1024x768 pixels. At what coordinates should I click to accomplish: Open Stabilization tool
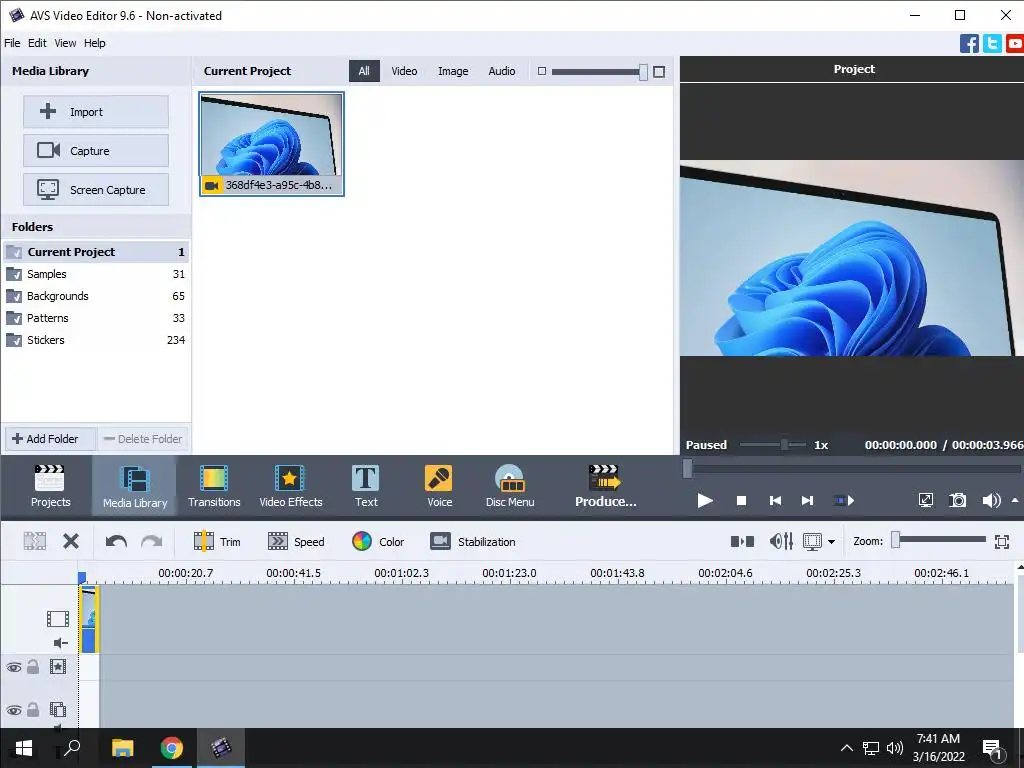(x=473, y=541)
